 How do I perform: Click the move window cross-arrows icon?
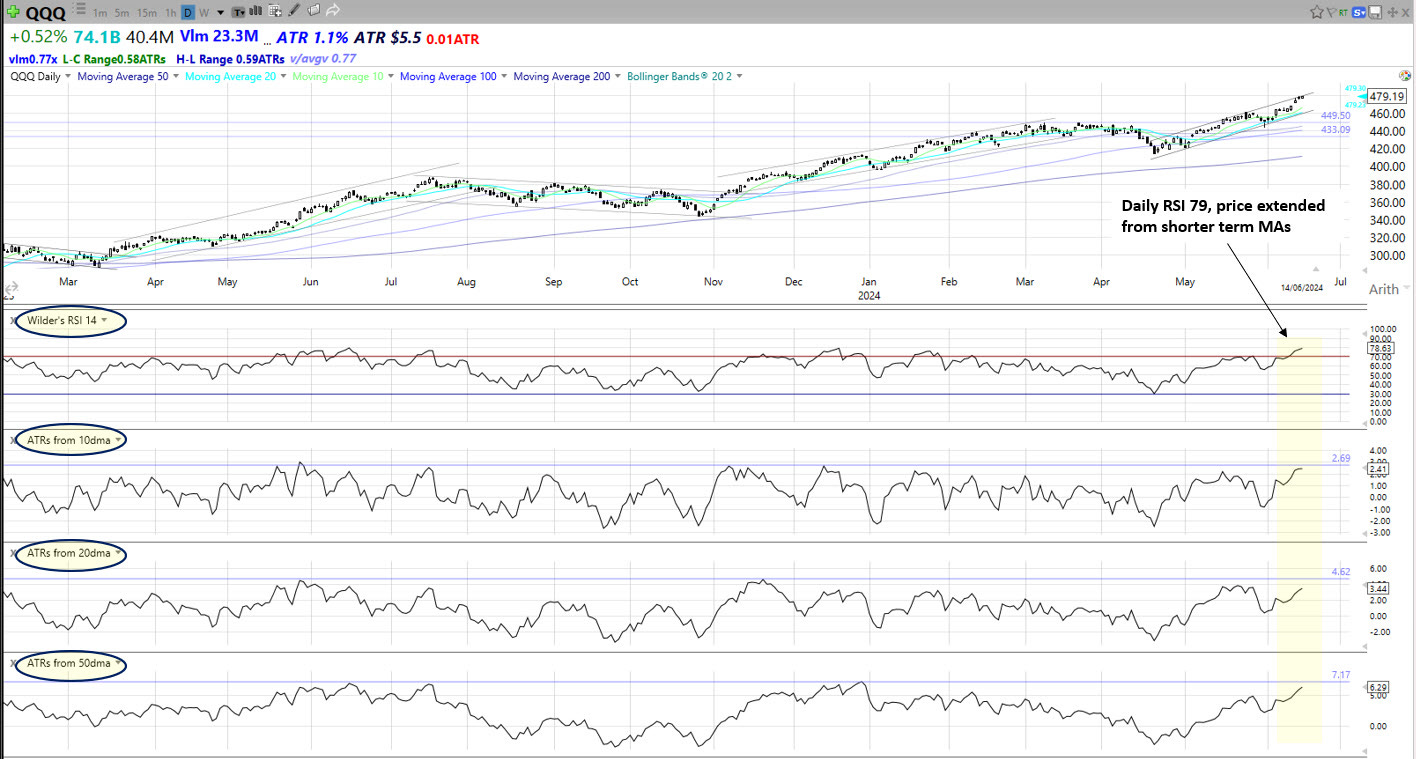[x=1392, y=12]
